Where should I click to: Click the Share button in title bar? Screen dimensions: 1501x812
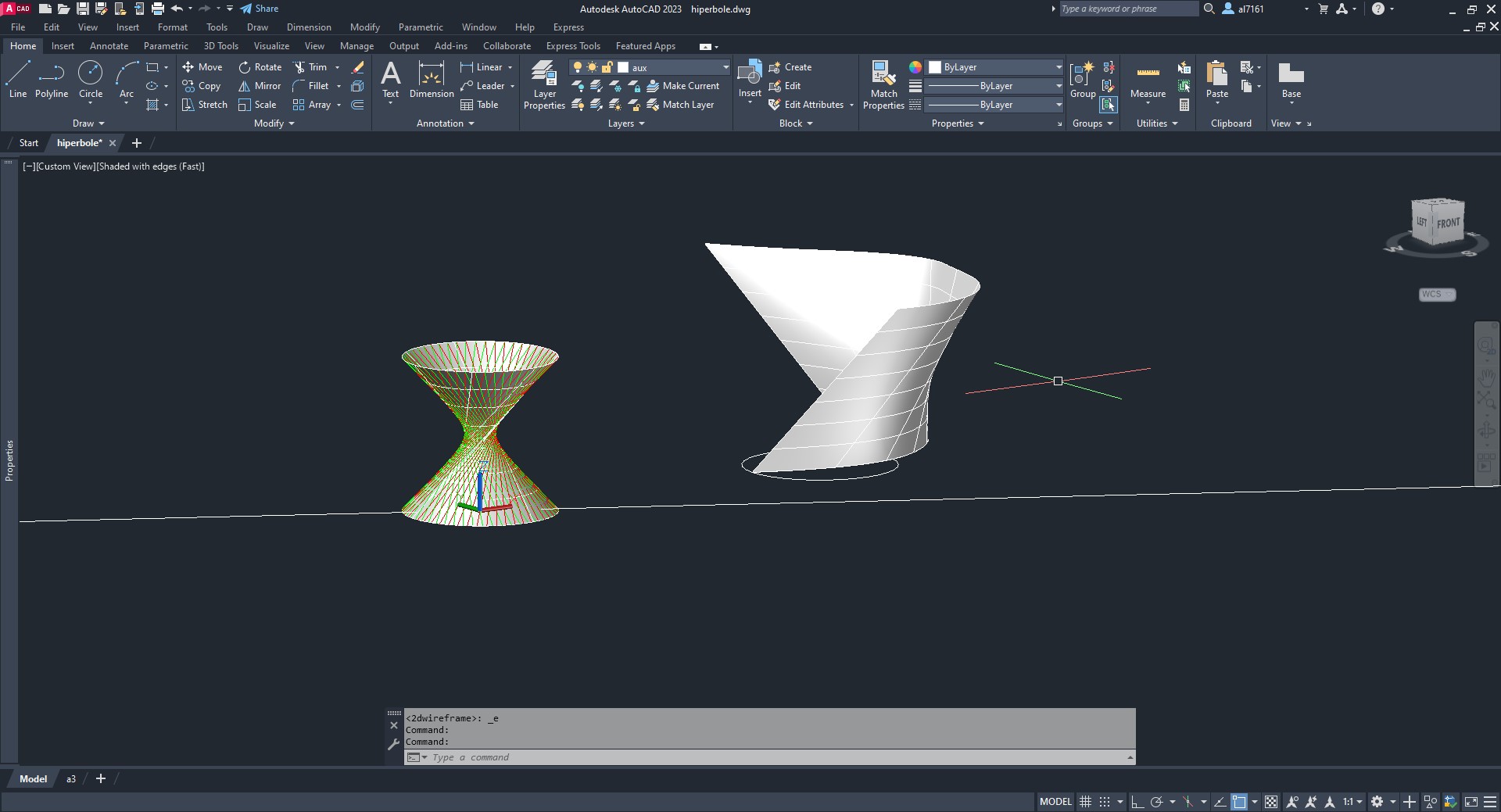tap(259, 9)
